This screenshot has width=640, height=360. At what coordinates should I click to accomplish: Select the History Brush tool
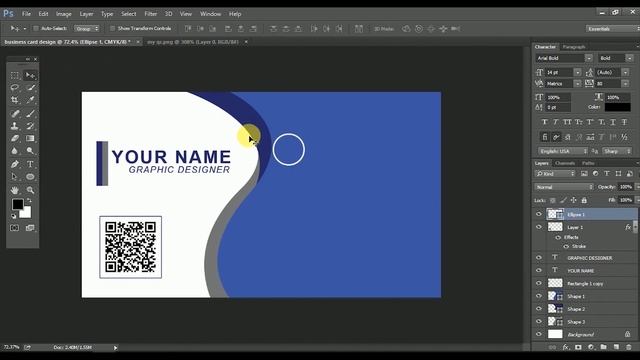click(x=30, y=126)
